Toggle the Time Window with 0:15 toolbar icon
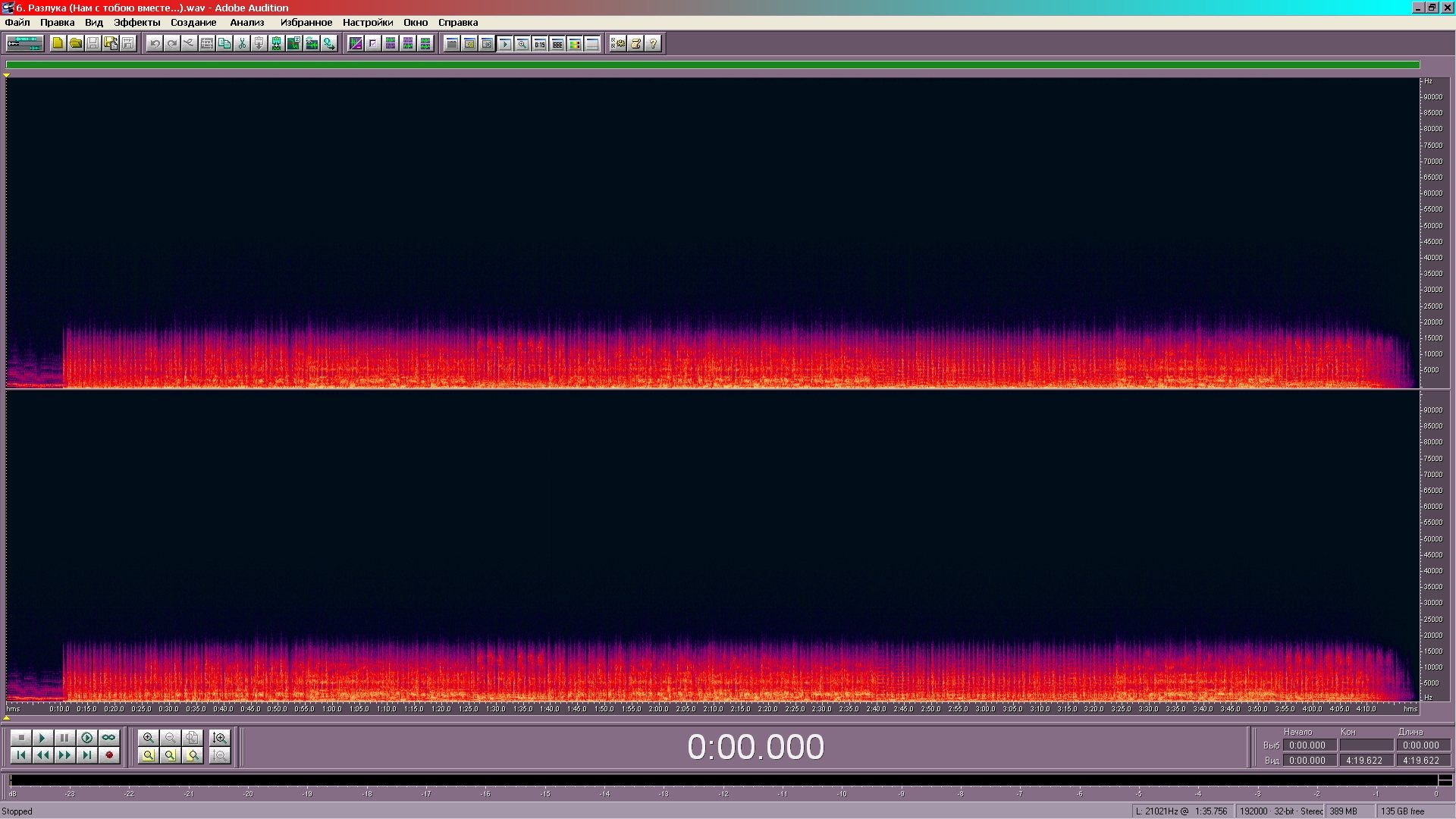This screenshot has width=1456, height=819. [x=539, y=43]
